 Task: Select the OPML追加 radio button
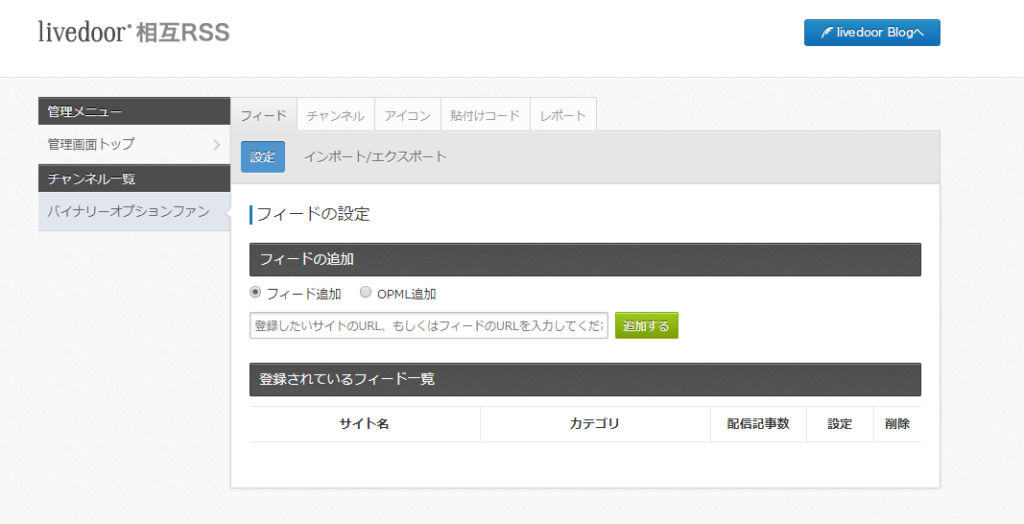click(x=365, y=293)
